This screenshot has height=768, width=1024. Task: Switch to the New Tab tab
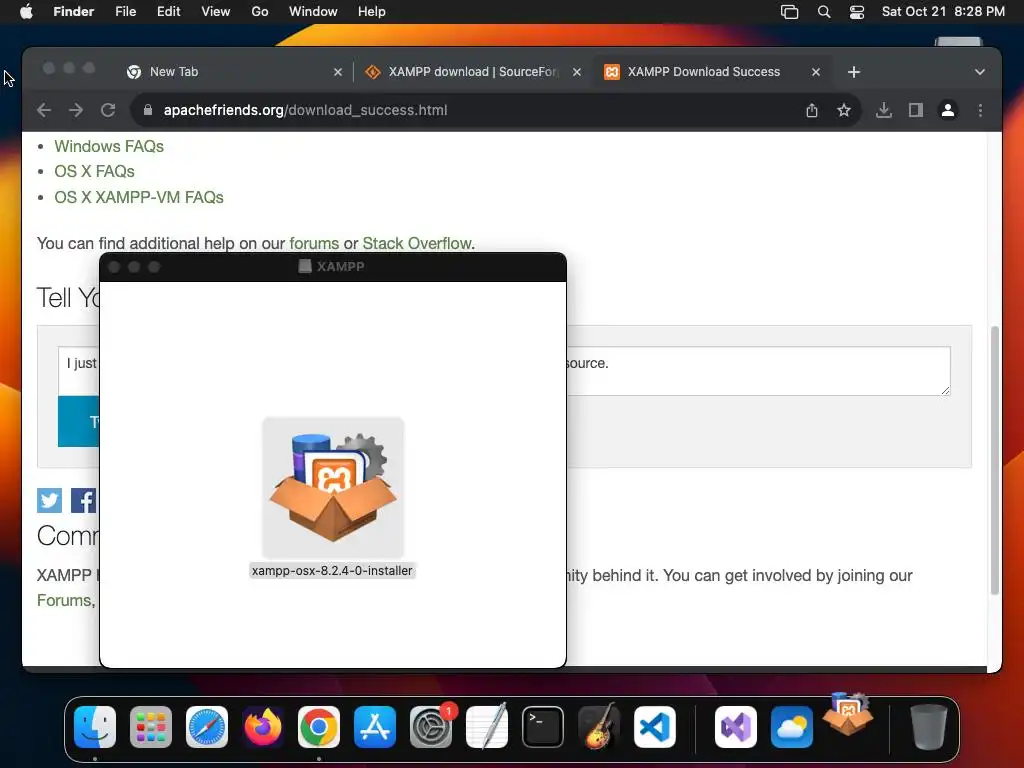coord(235,72)
